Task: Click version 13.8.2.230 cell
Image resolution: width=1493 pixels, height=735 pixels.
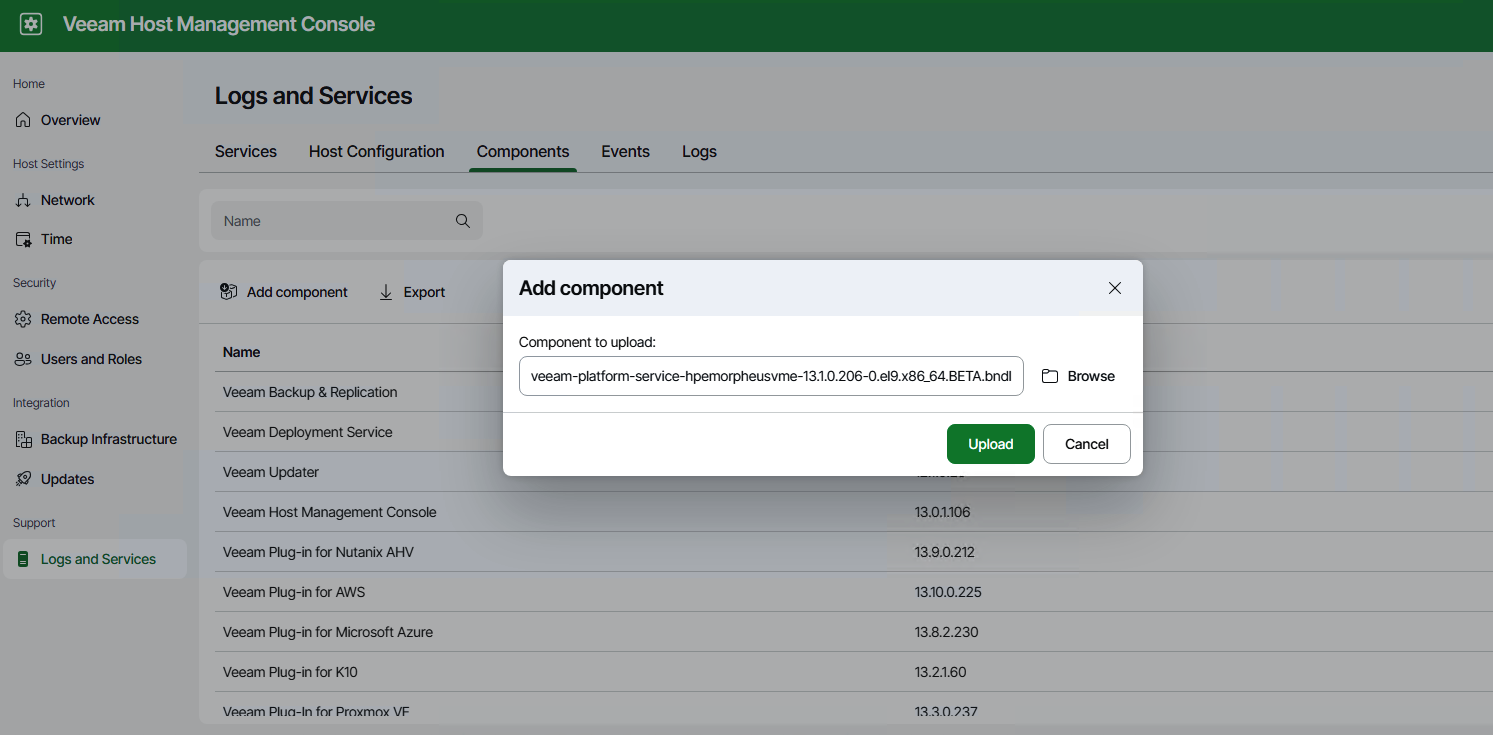Action: (x=946, y=632)
